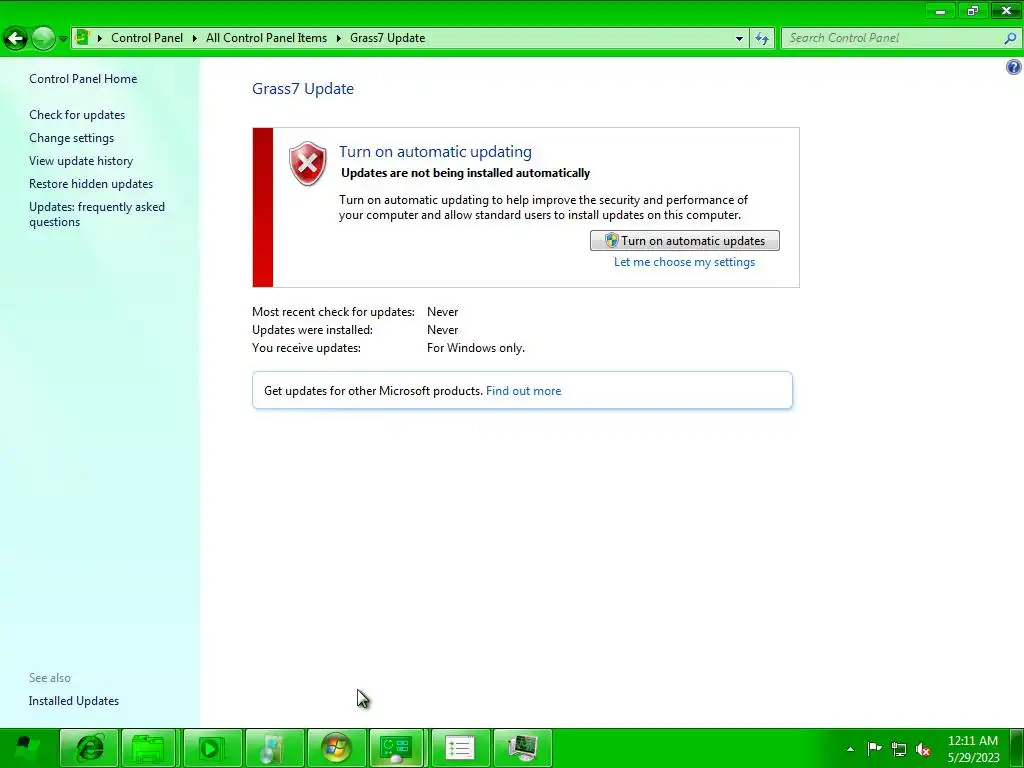1024x768 pixels.
Task: Open the clock showing 12:11 AM
Action: 973,749
